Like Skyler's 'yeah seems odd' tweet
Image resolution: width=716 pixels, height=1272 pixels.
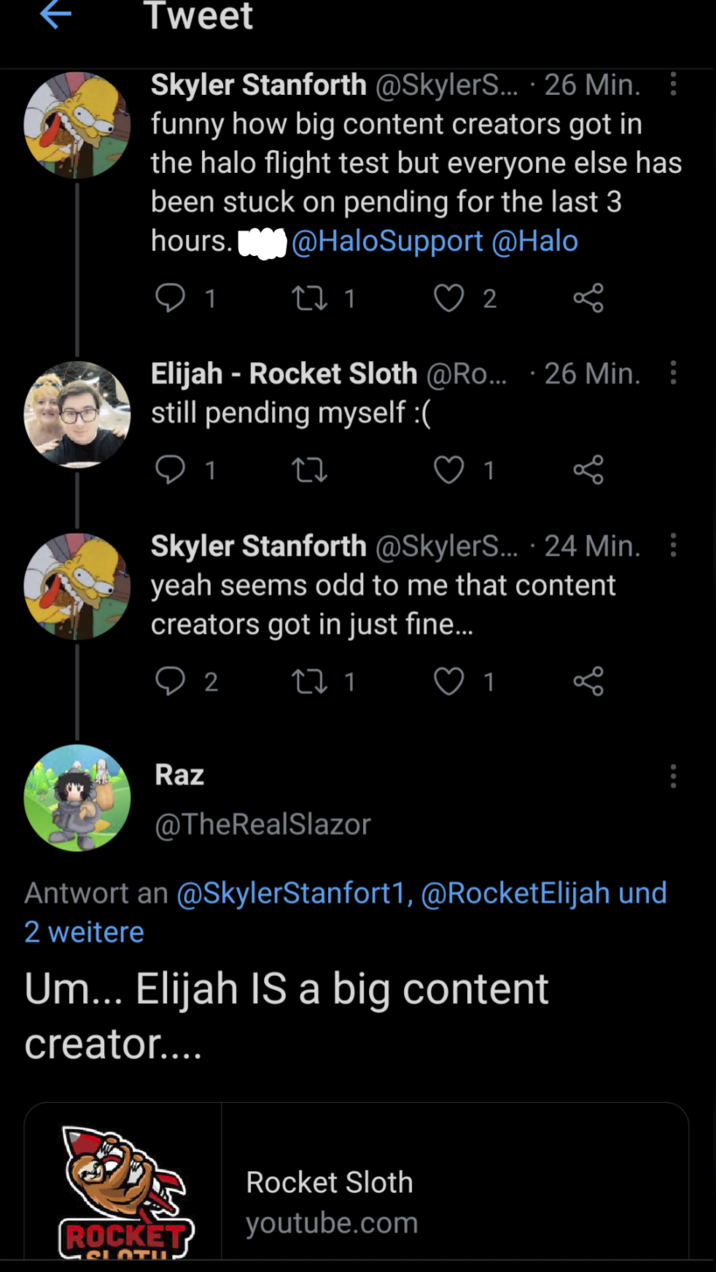tap(450, 681)
